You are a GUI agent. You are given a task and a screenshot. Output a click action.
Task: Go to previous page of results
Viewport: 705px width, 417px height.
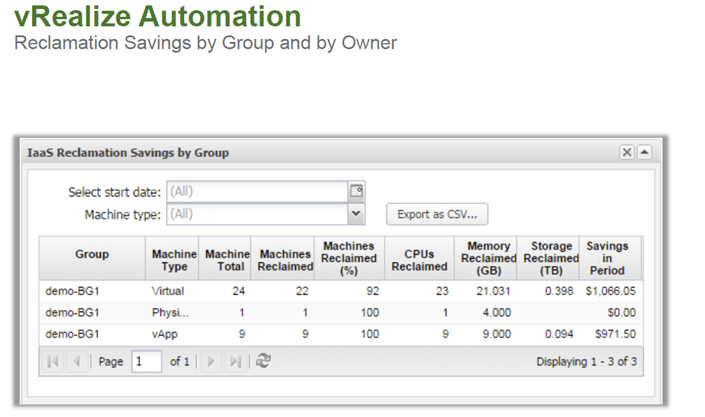[x=77, y=361]
